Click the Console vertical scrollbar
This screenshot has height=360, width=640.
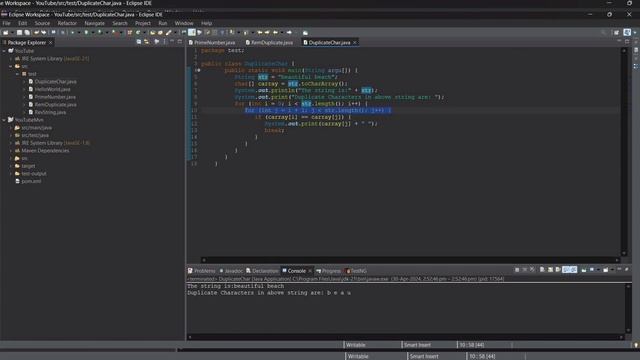pyautogui.click(x=629, y=308)
